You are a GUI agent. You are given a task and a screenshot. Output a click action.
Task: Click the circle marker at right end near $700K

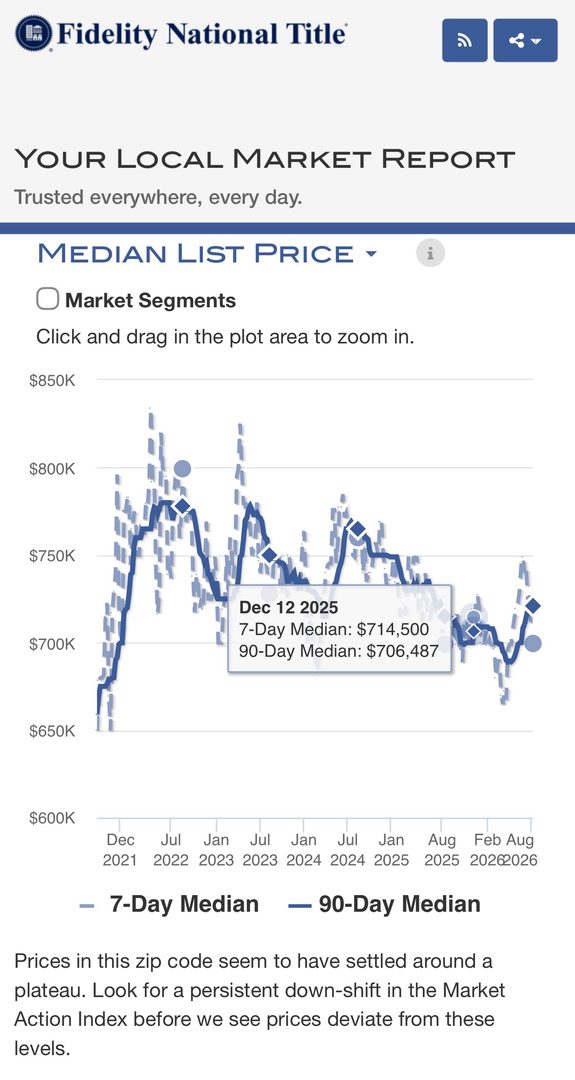click(533, 643)
